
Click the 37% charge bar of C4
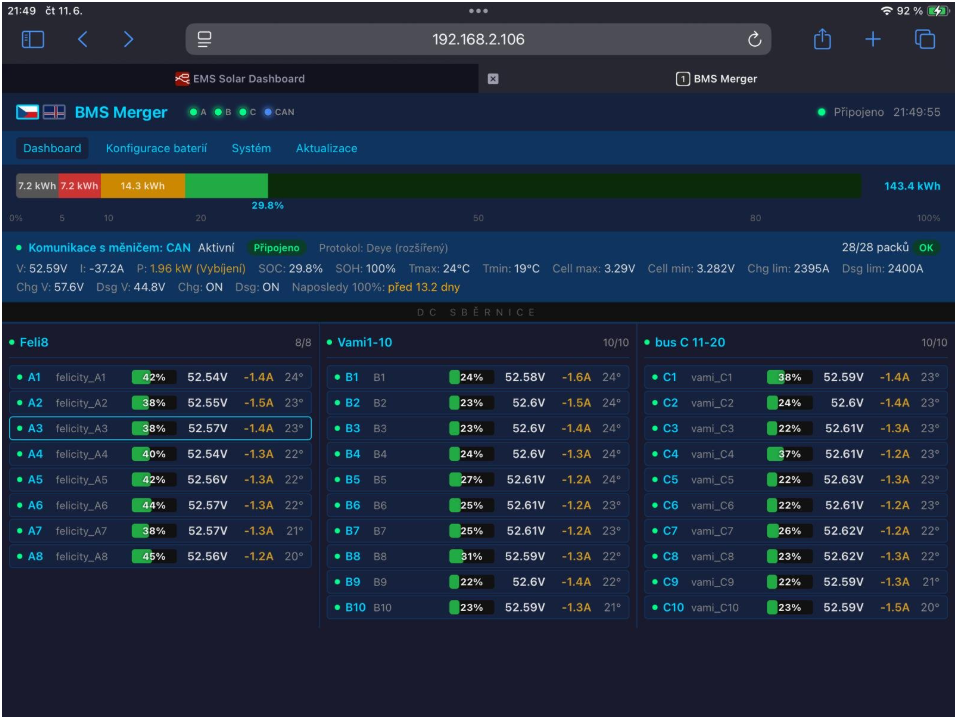pos(789,454)
